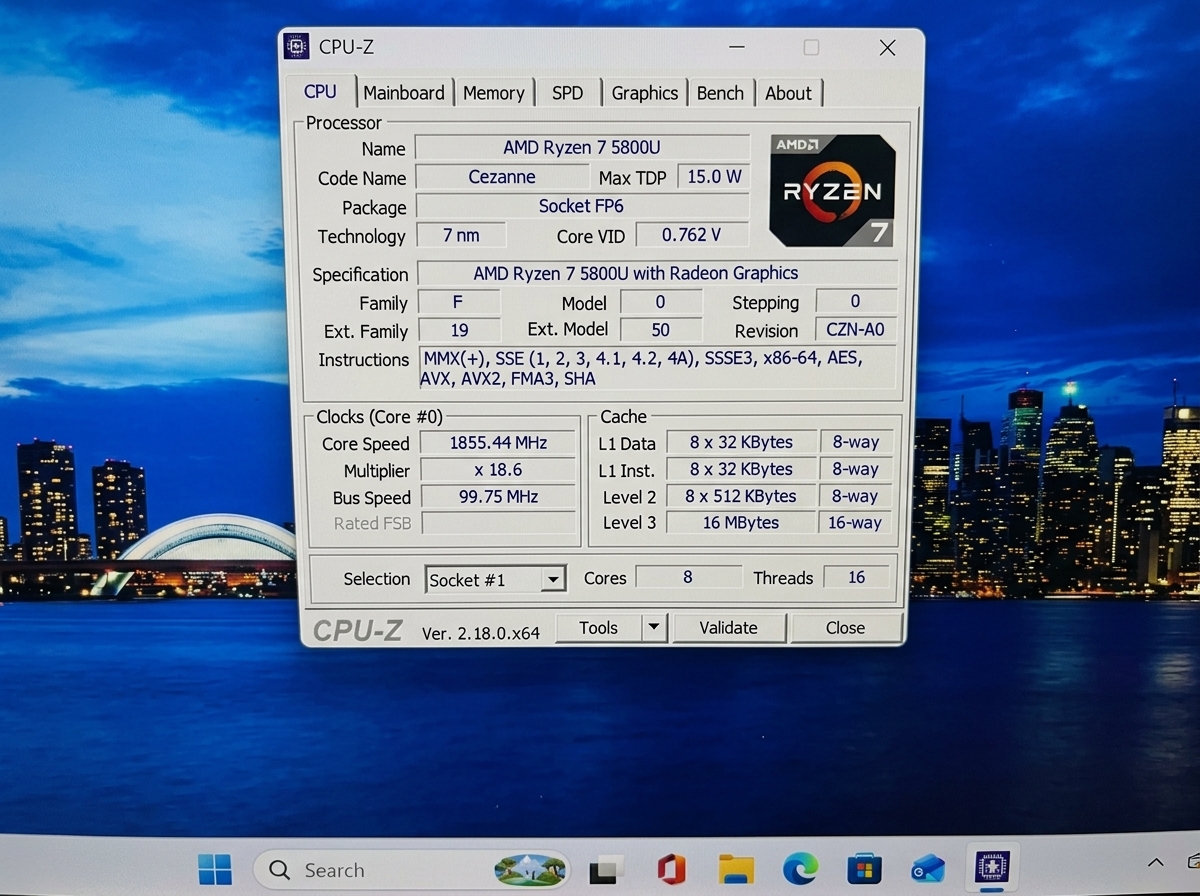Screen dimensions: 1200x896
Task: Click the CPU-Z title bar app icon
Action: pos(297,46)
